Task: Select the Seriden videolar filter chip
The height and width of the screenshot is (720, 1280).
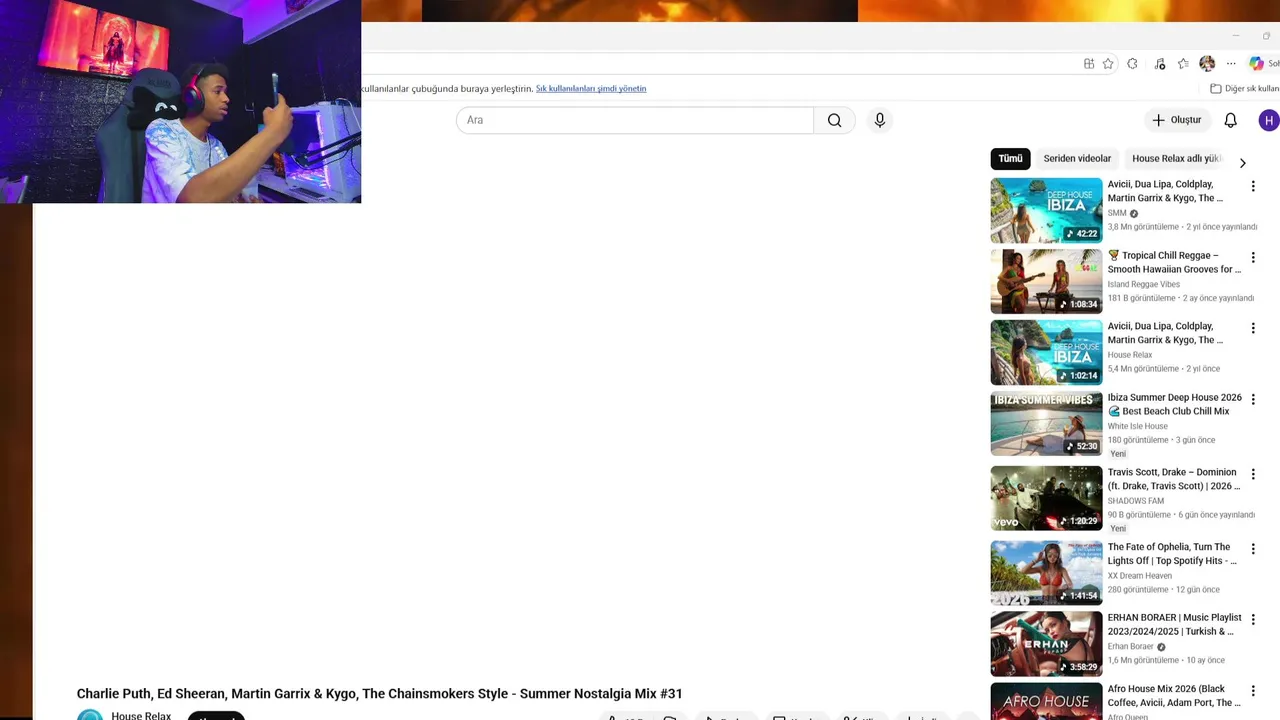Action: point(1077,159)
